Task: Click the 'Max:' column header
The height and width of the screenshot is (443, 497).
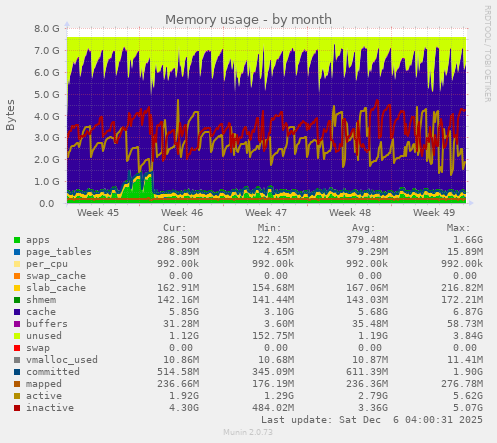Action: (458, 228)
